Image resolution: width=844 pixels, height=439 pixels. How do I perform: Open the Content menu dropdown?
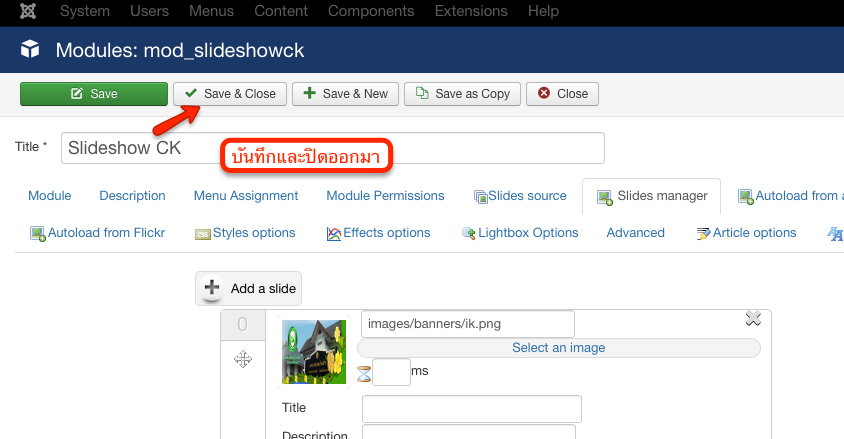pyautogui.click(x=281, y=12)
